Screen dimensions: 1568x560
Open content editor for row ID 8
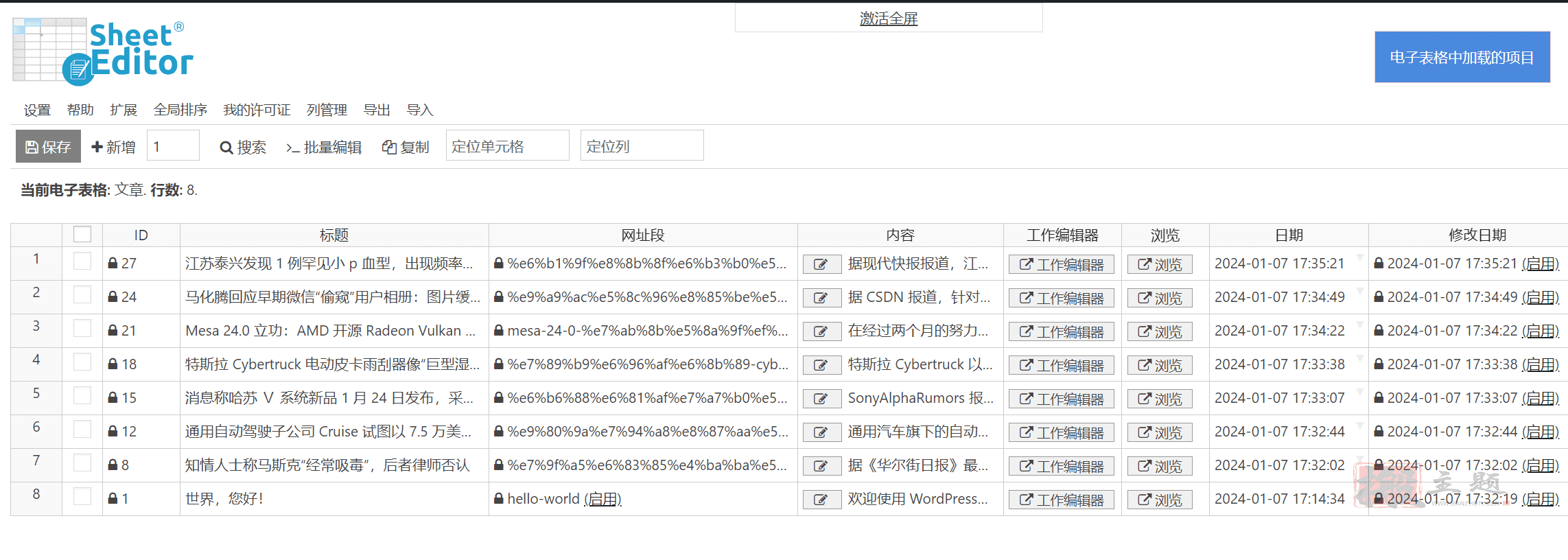(821, 466)
